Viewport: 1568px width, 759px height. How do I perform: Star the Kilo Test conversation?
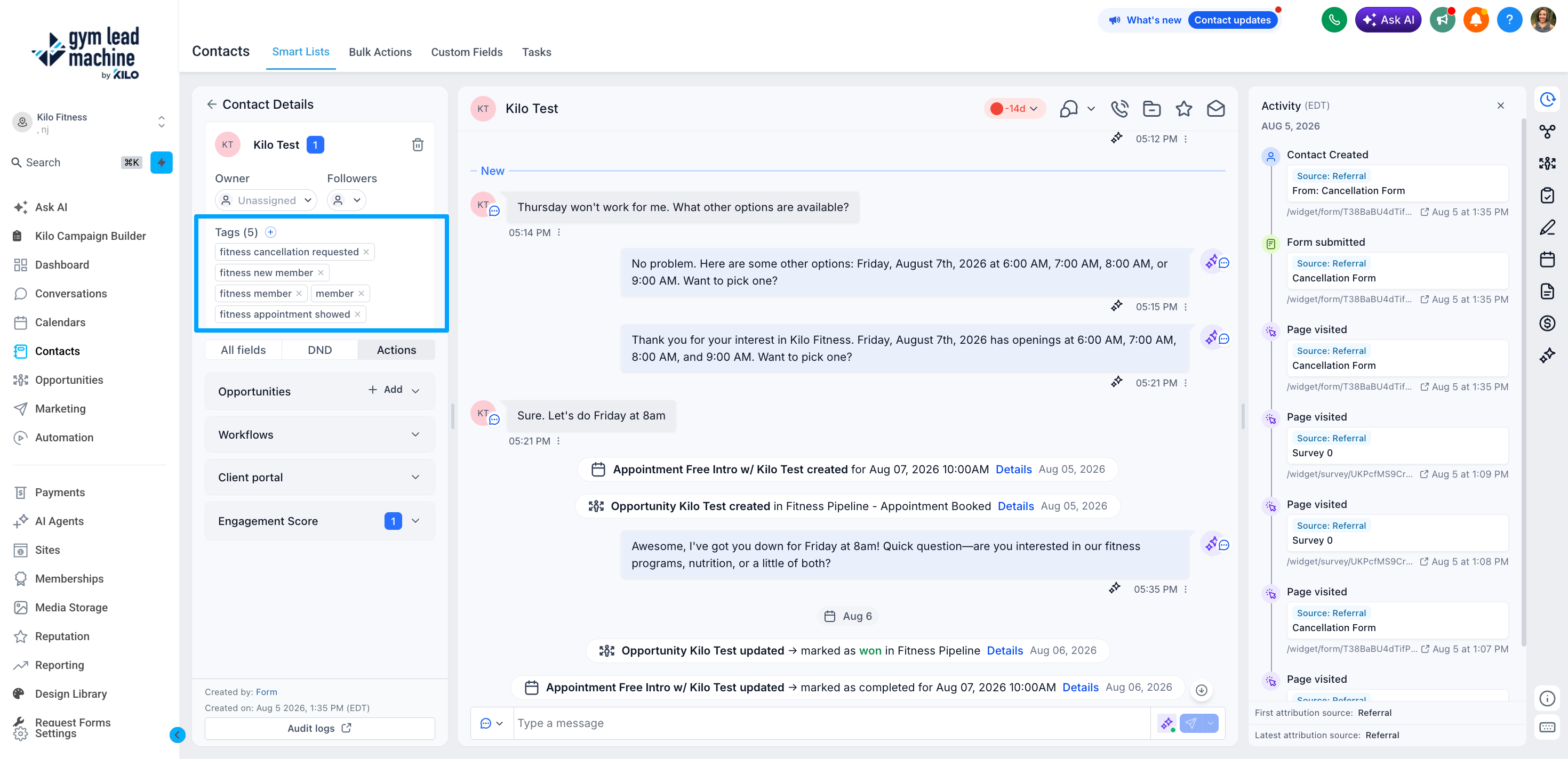point(1183,109)
